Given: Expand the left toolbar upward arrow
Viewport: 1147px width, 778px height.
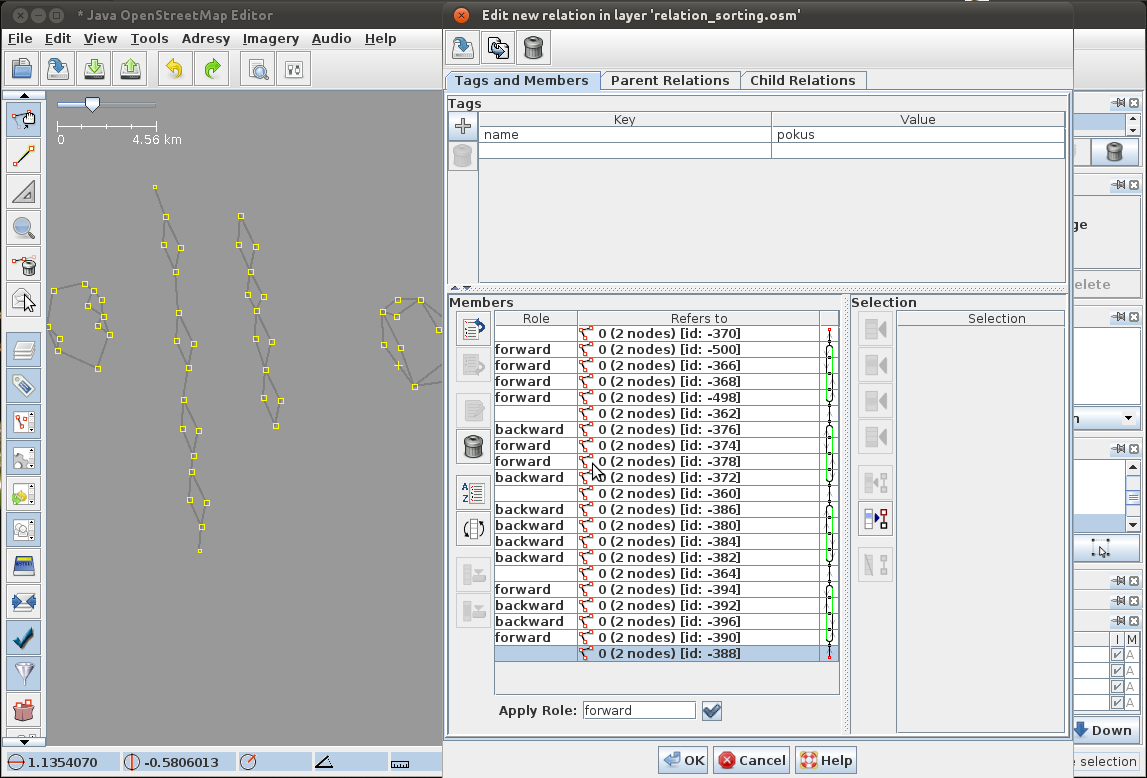Looking at the screenshot, I should tap(24, 95).
